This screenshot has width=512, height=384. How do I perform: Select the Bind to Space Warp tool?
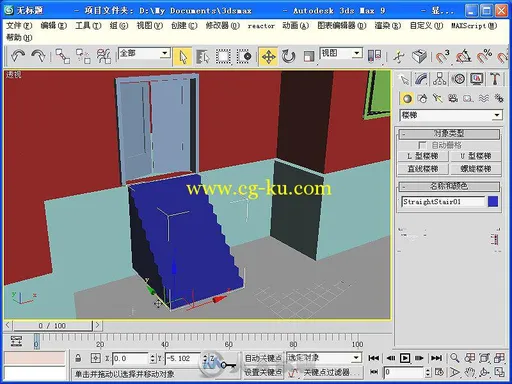pyautogui.click(x=104, y=56)
